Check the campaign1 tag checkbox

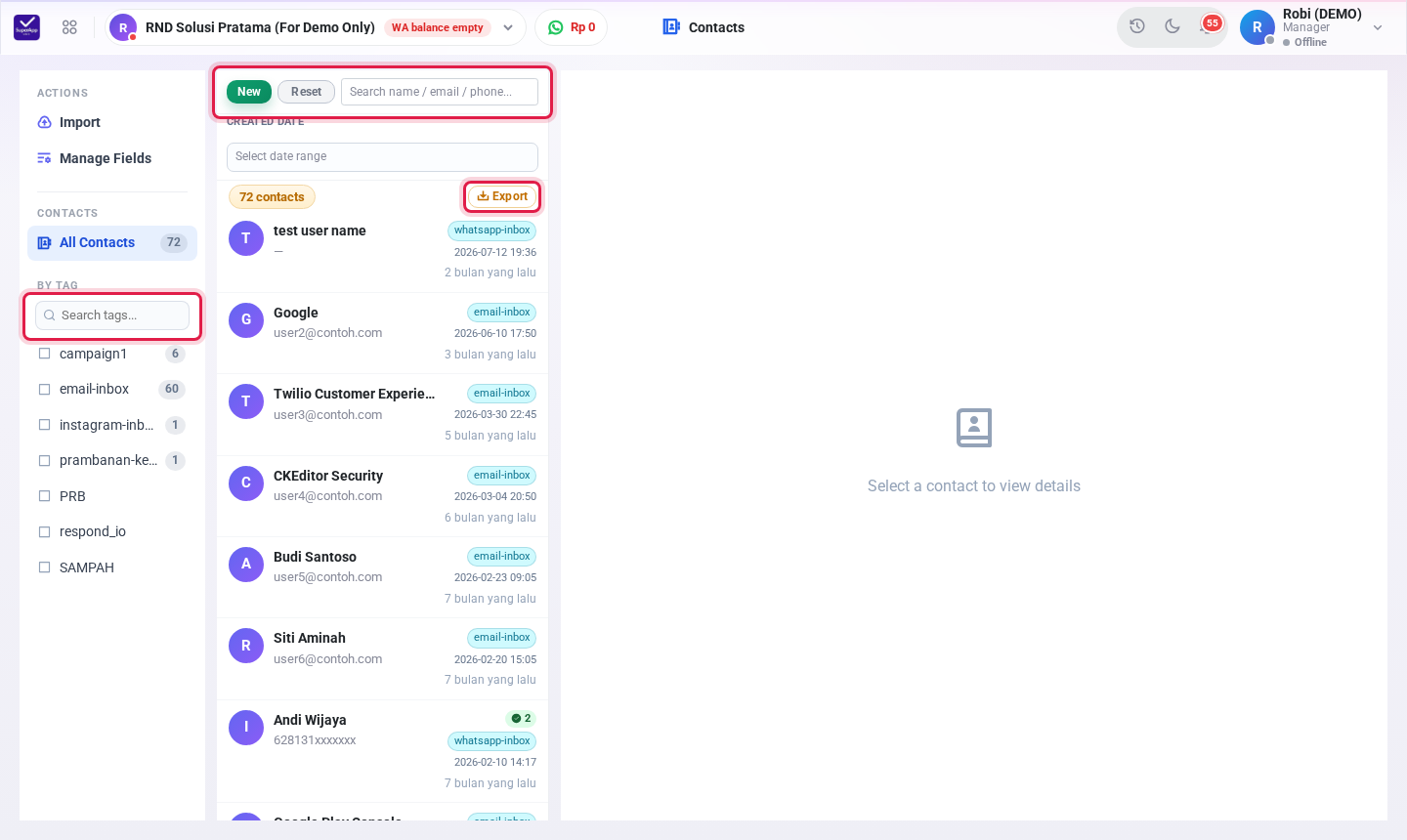click(44, 354)
